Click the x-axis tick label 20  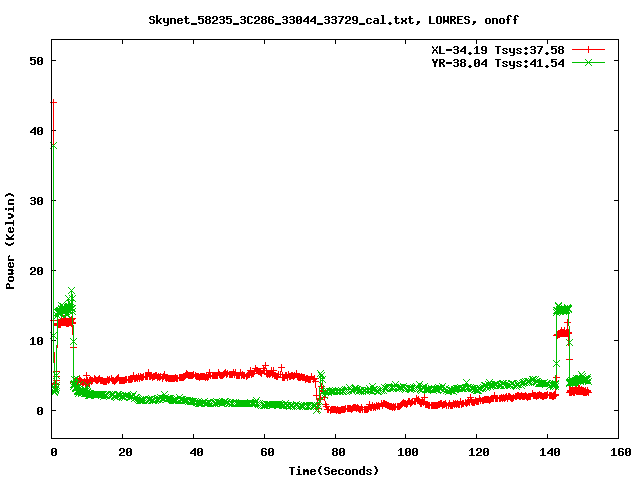coord(125,452)
